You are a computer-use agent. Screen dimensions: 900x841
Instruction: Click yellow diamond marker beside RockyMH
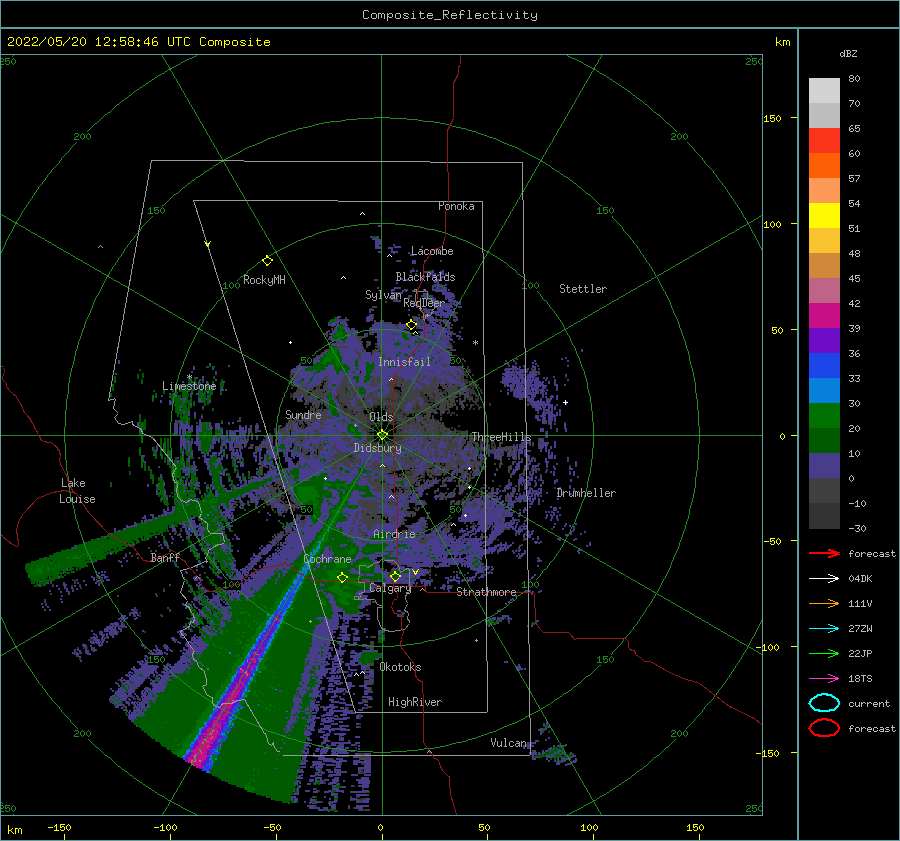click(267, 261)
